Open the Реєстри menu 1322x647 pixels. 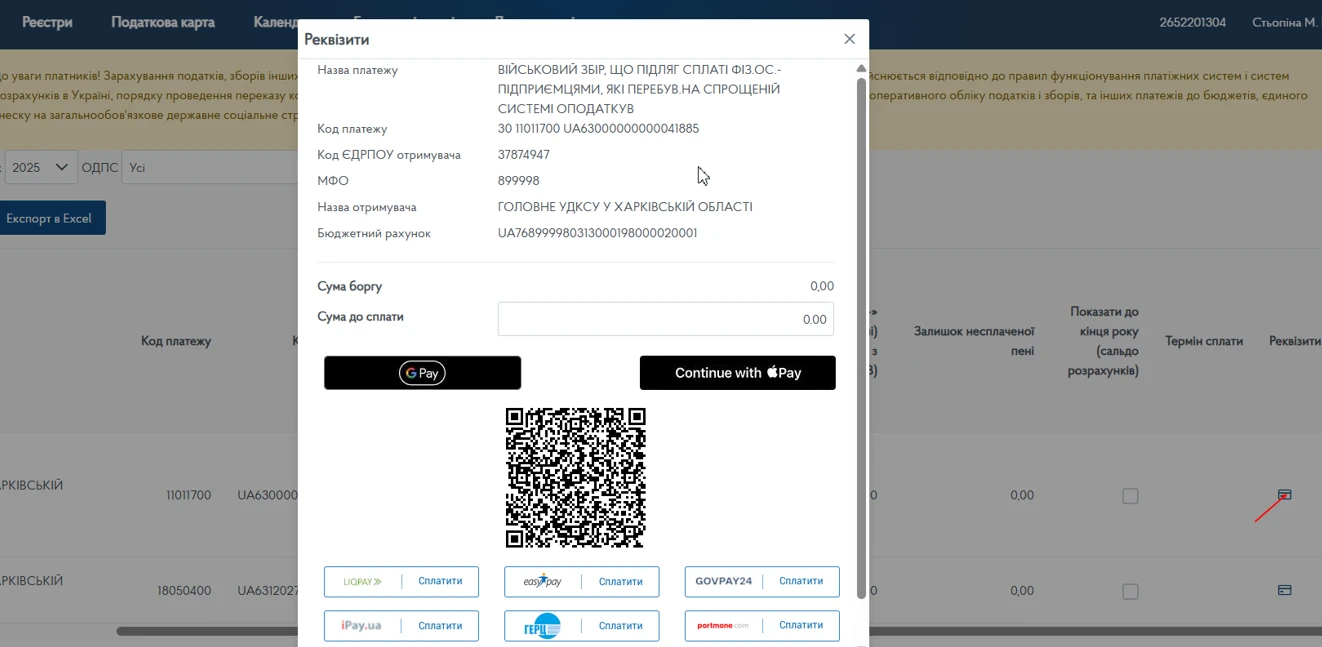pyautogui.click(x=47, y=22)
